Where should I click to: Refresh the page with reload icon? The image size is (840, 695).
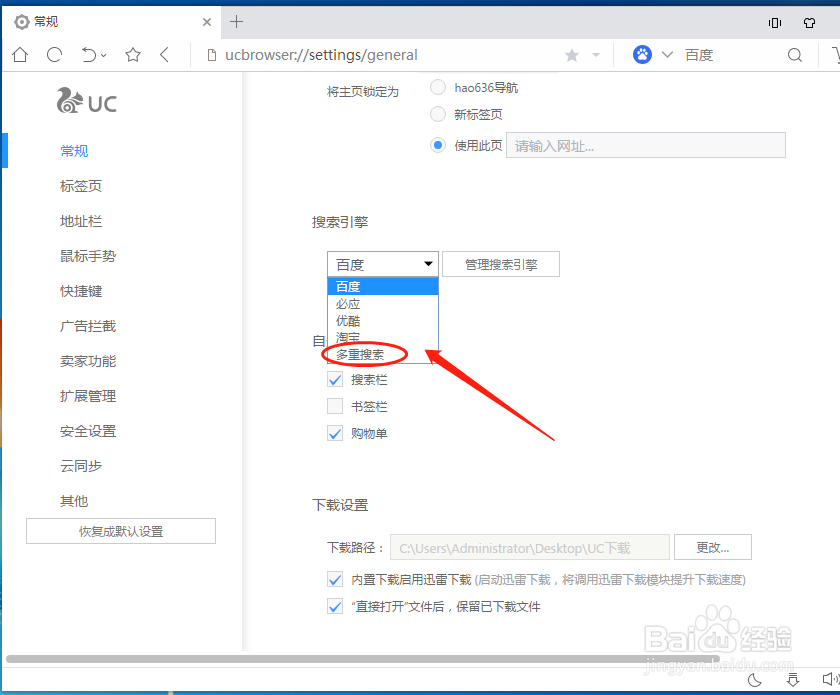pos(54,54)
